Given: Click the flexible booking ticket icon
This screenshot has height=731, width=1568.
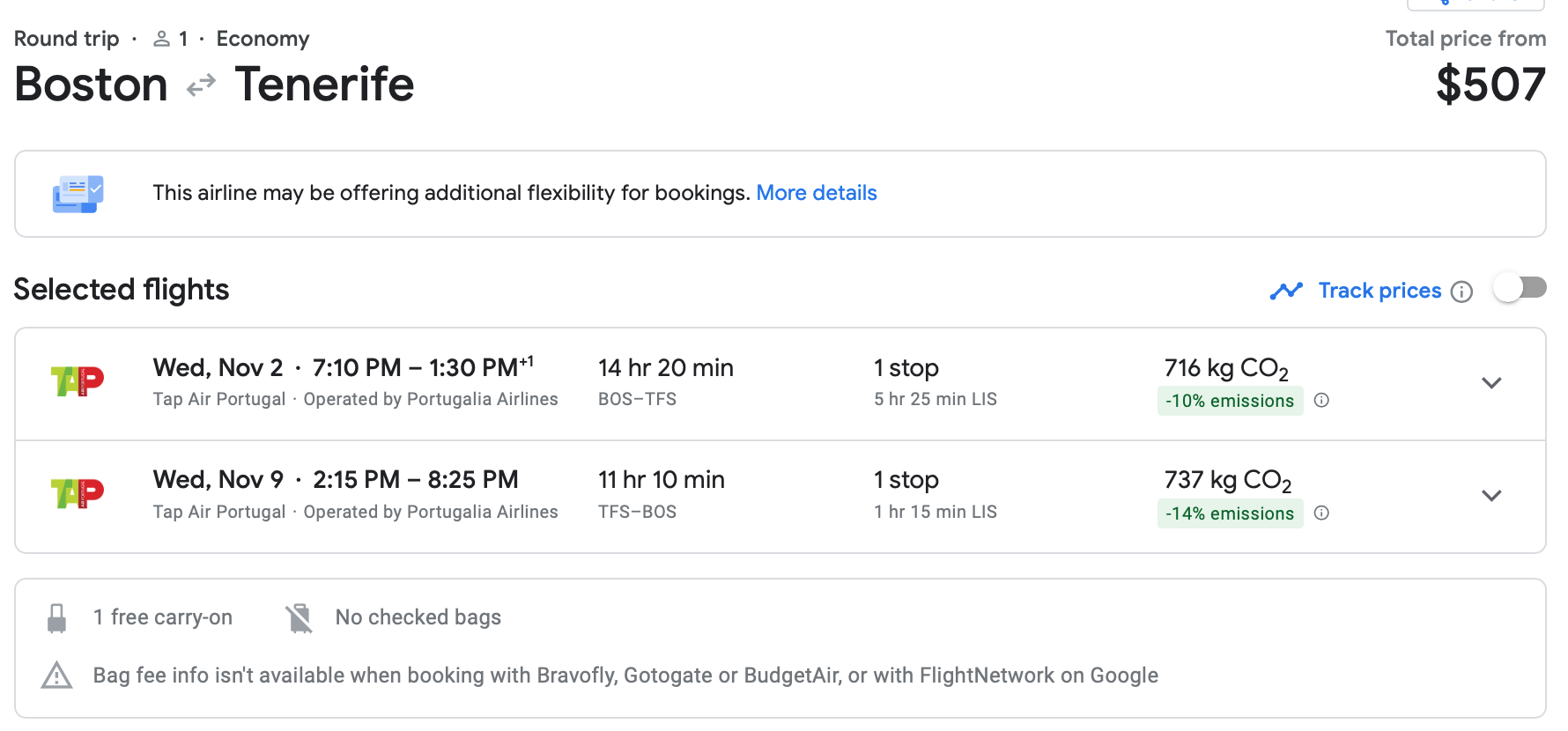Looking at the screenshot, I should (78, 194).
